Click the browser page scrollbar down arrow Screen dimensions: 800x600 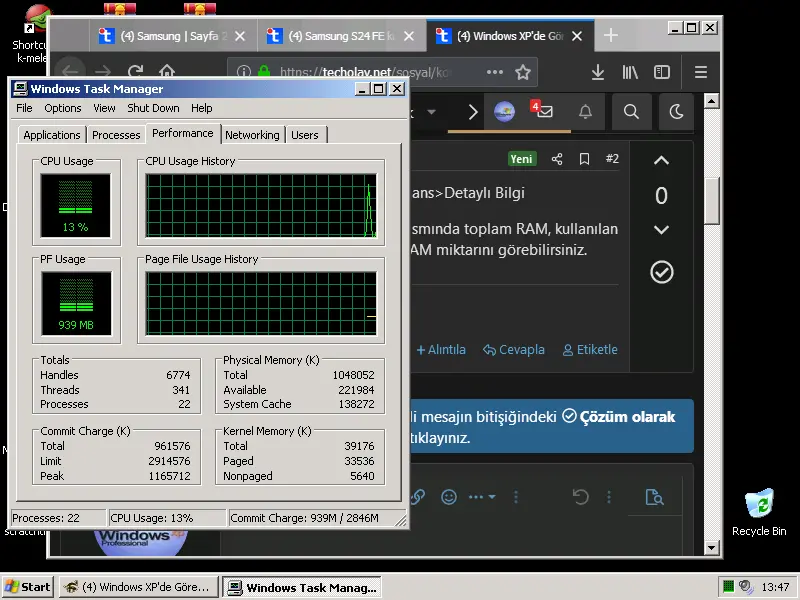712,548
